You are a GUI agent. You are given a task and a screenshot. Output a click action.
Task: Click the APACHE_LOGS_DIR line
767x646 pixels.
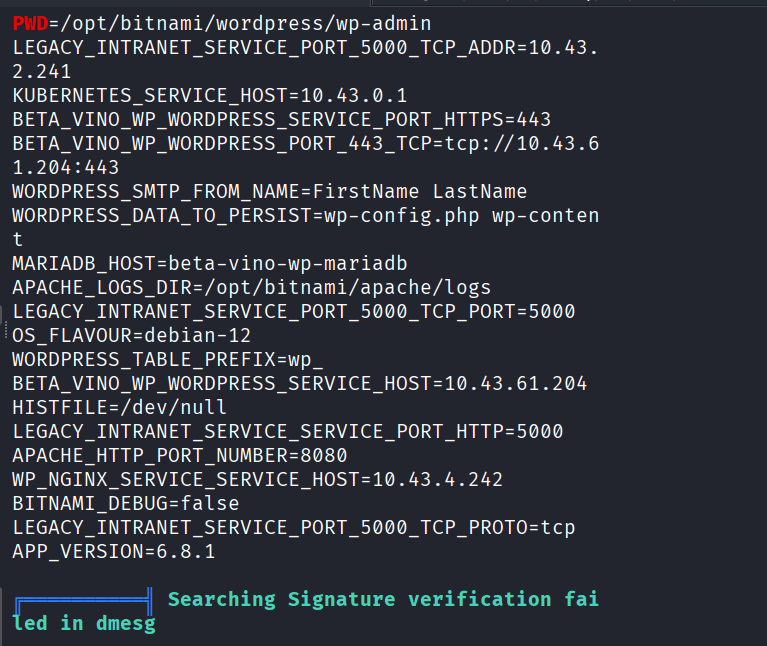click(x=252, y=288)
